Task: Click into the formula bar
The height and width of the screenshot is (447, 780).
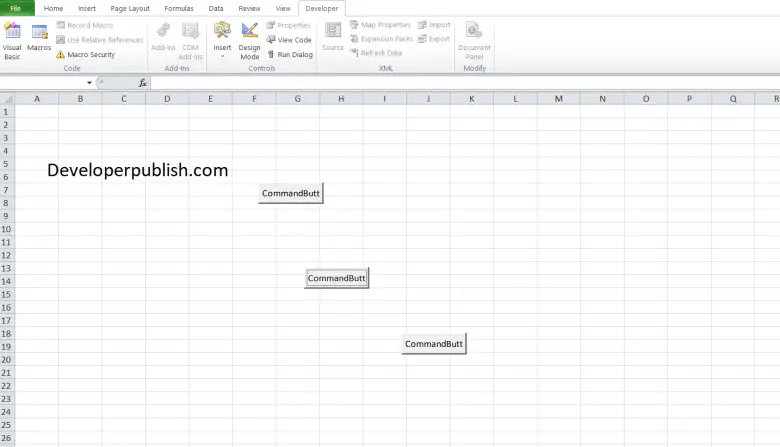Action: point(465,83)
